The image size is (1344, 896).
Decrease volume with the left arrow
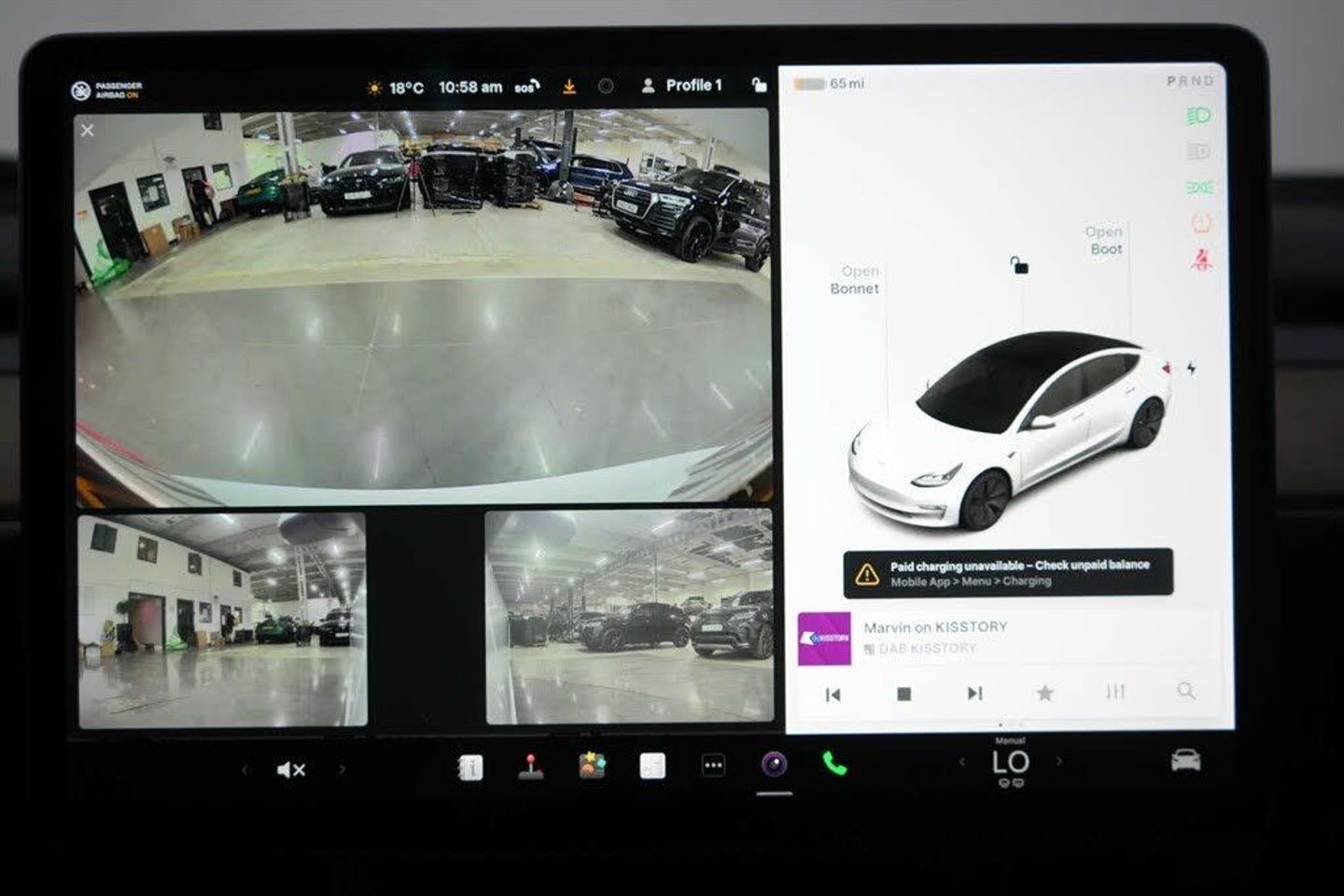245,770
